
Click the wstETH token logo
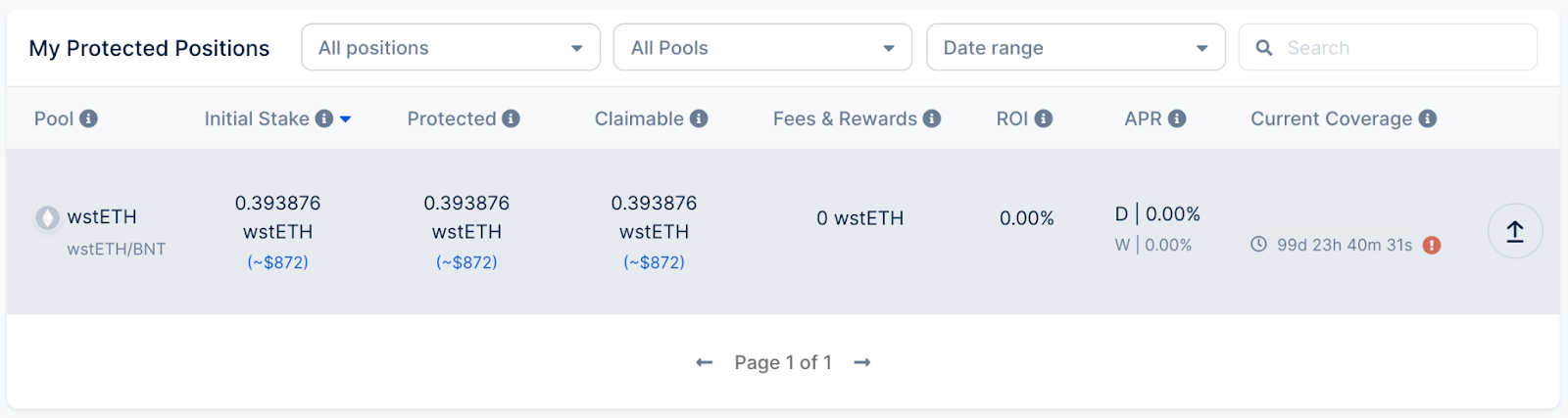tap(47, 217)
